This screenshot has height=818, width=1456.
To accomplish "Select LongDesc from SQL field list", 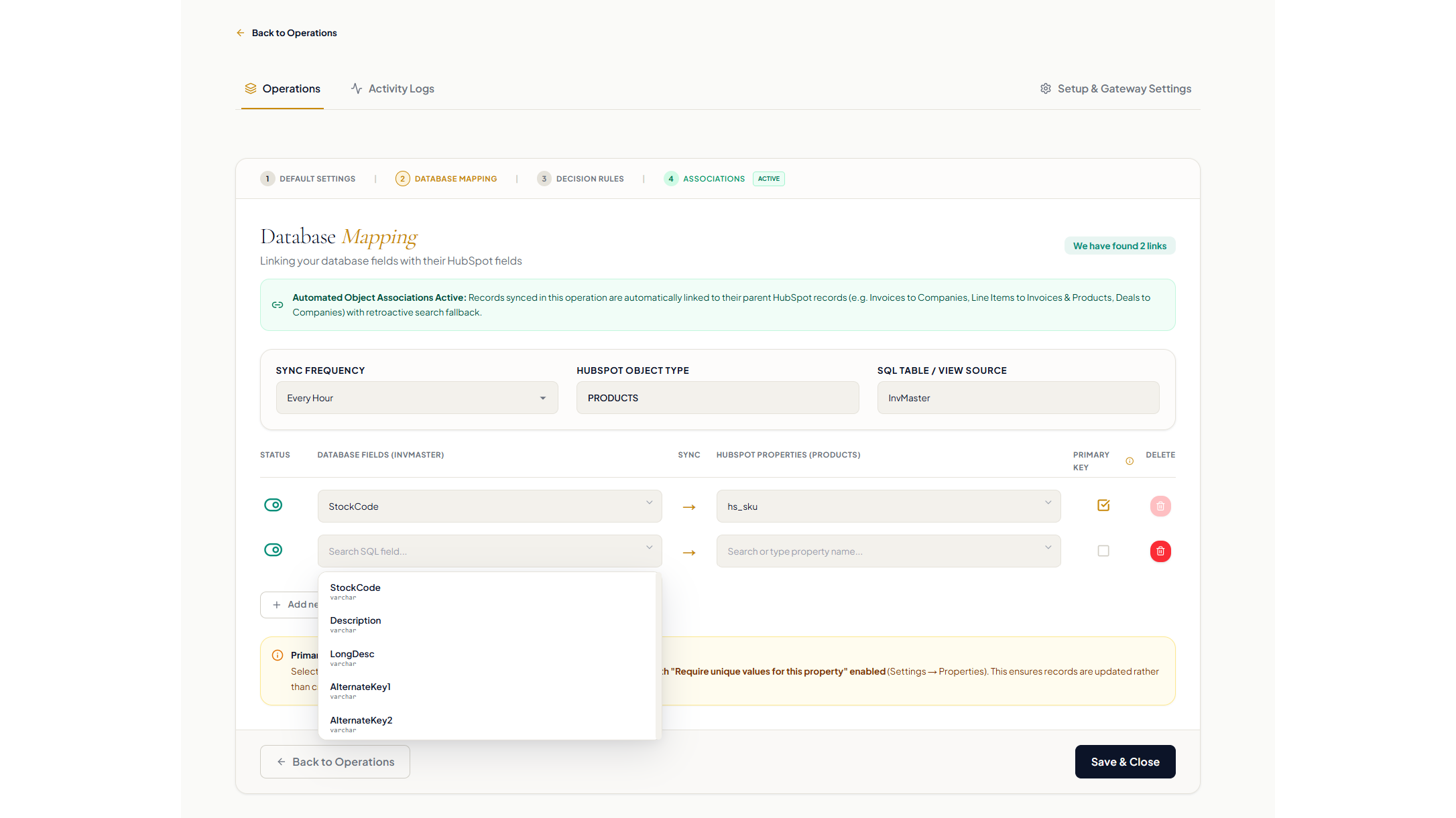I will pos(487,658).
